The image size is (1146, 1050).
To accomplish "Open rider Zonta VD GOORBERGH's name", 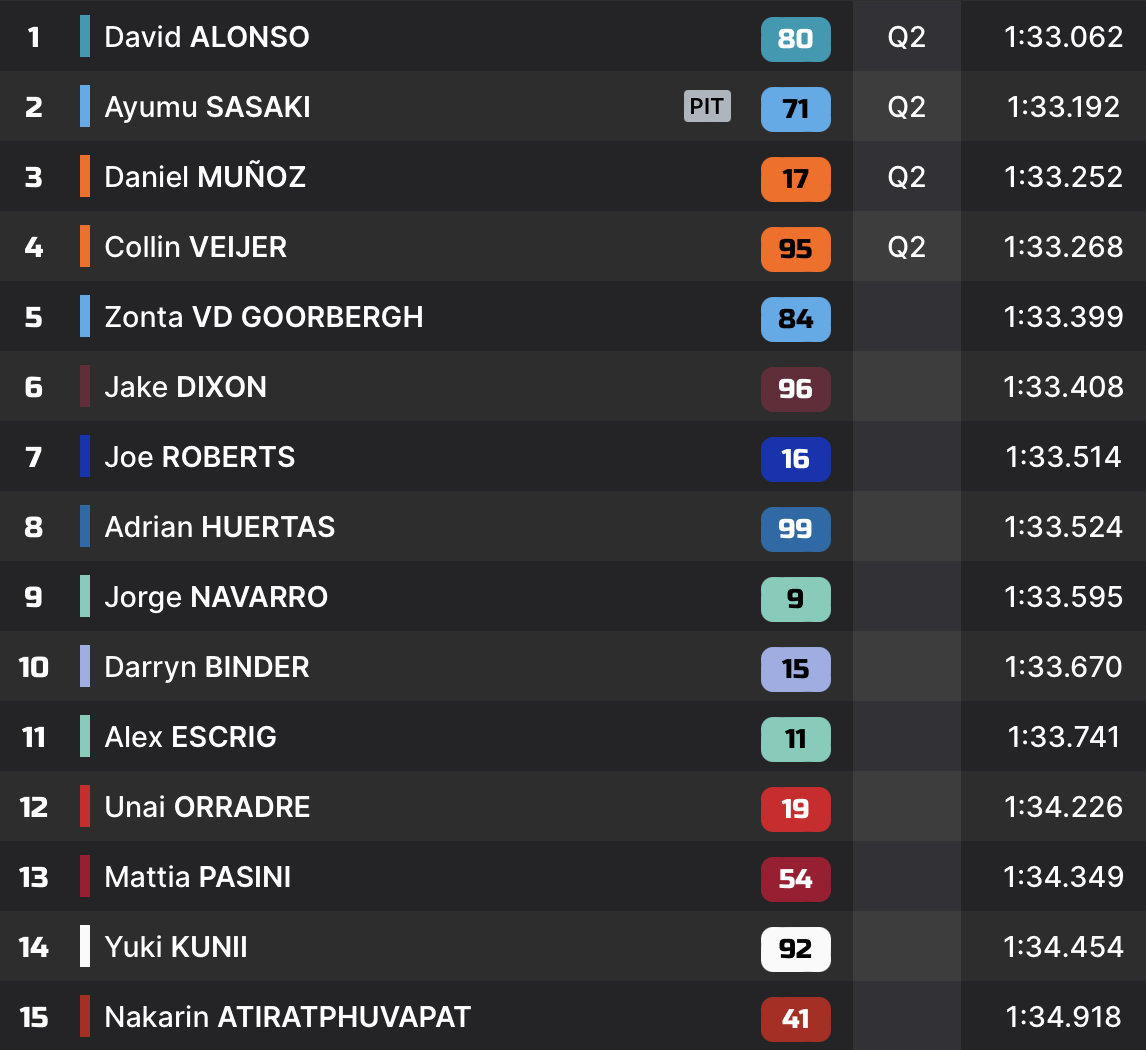I will [x=264, y=318].
